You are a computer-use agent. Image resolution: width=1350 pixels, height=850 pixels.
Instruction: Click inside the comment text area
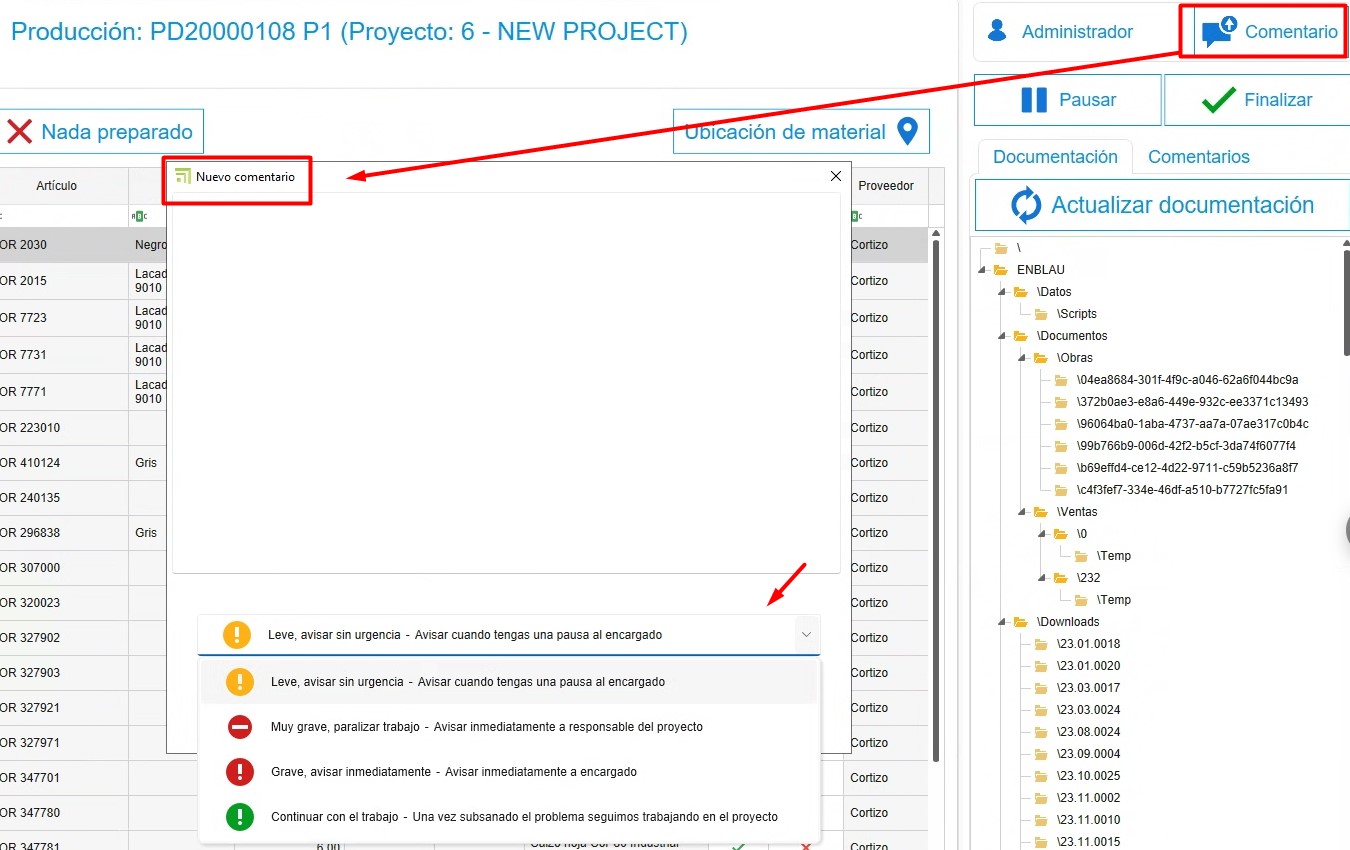[506, 382]
